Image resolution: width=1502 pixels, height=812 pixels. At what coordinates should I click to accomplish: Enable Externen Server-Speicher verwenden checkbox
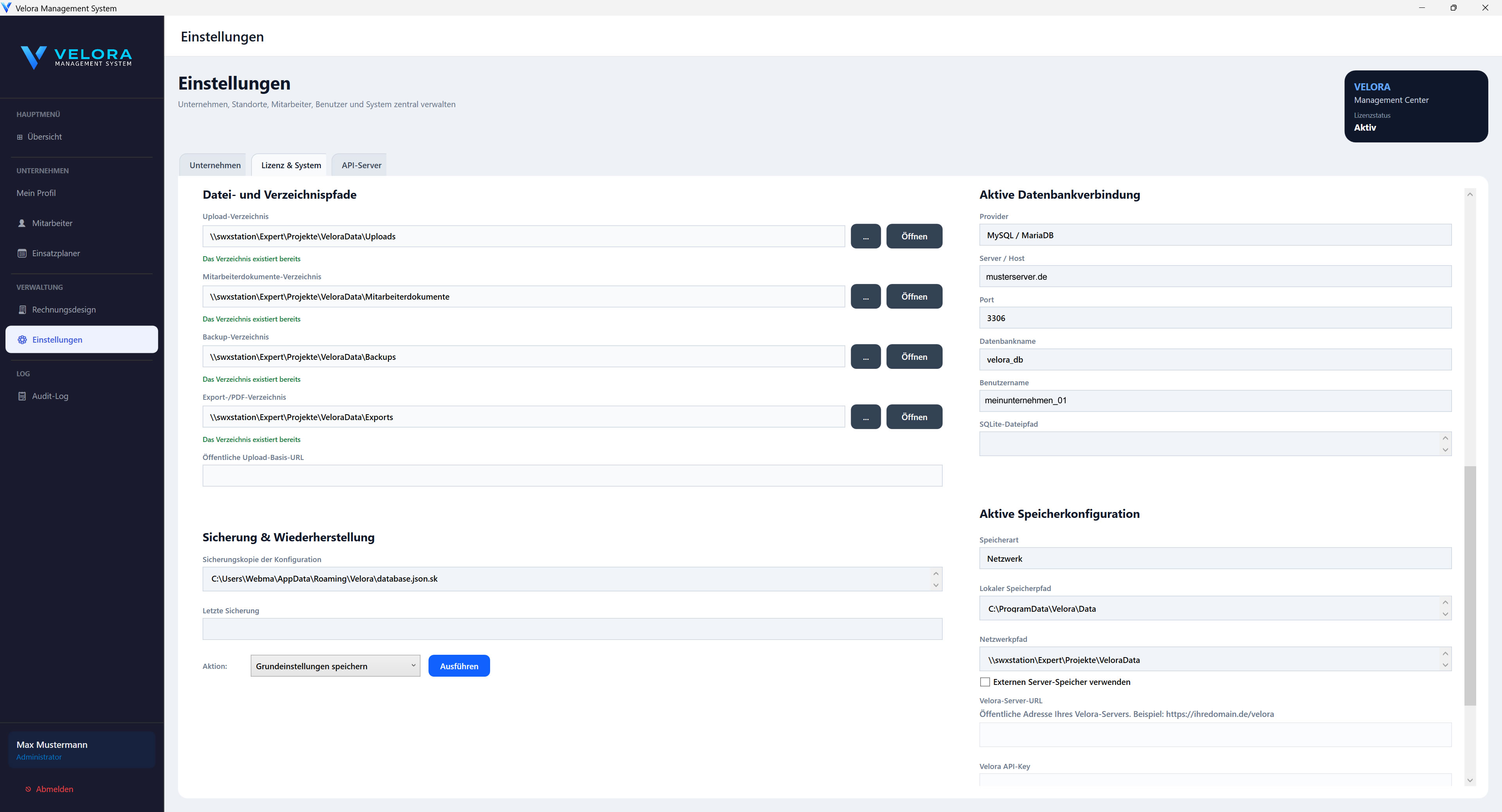(985, 682)
